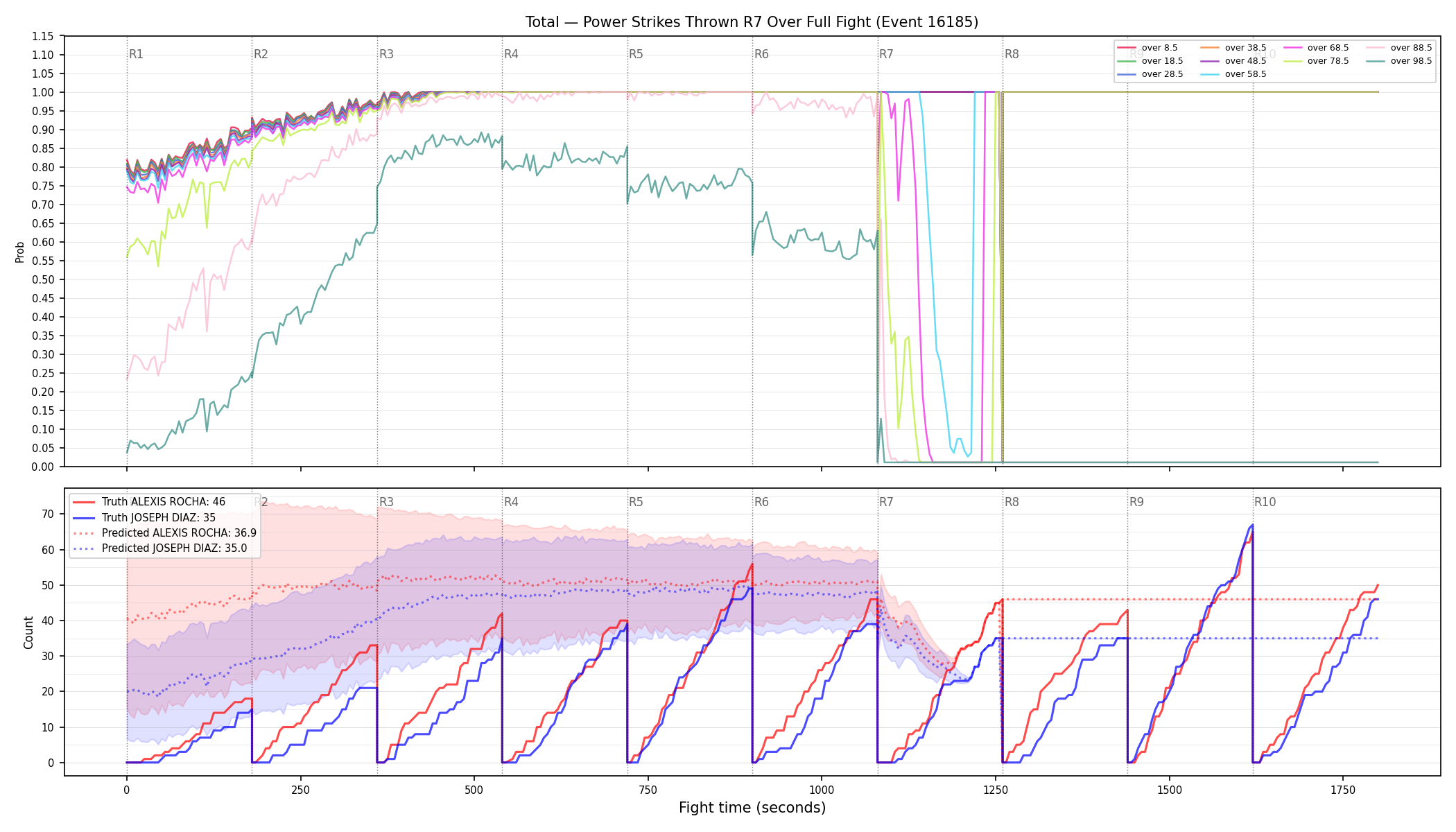Click the R5 round label in bottom chart
The width and height of the screenshot is (1456, 832).
[x=636, y=502]
